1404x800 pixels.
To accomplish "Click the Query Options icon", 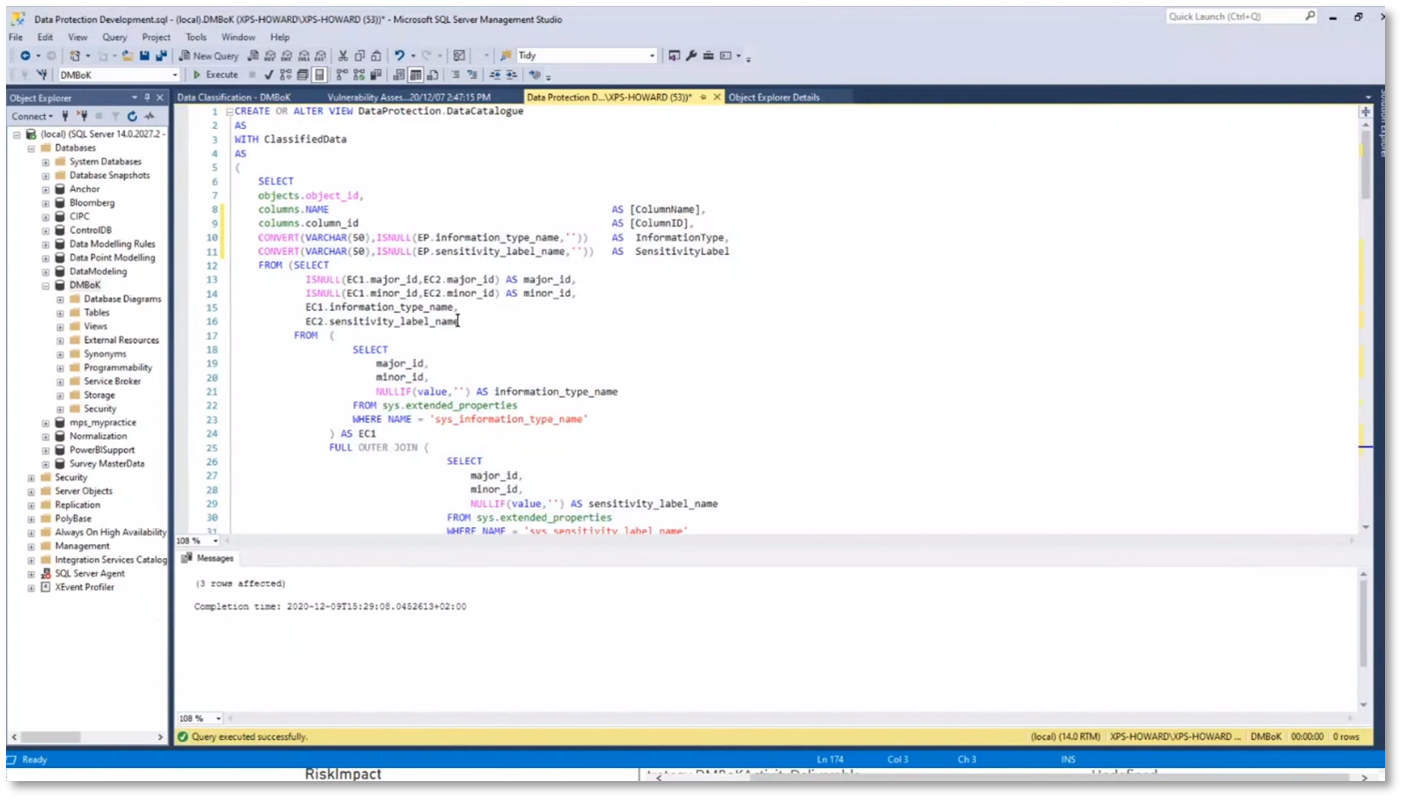I will pyautogui.click(x=302, y=74).
